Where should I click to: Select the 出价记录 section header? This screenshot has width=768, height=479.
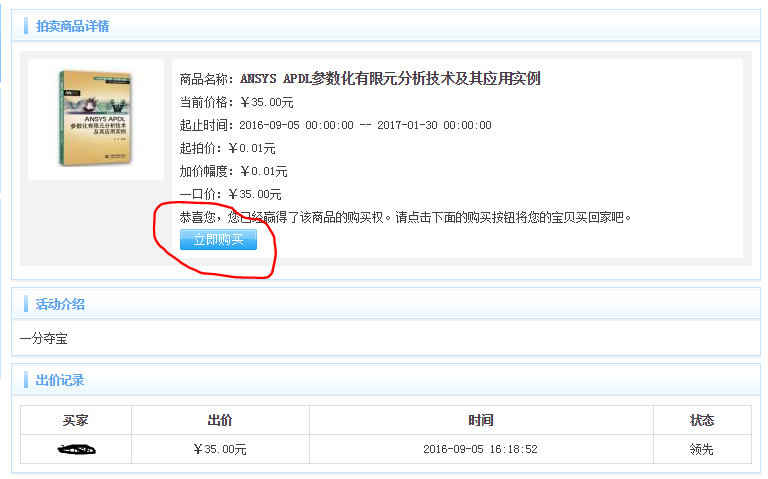click(60, 380)
